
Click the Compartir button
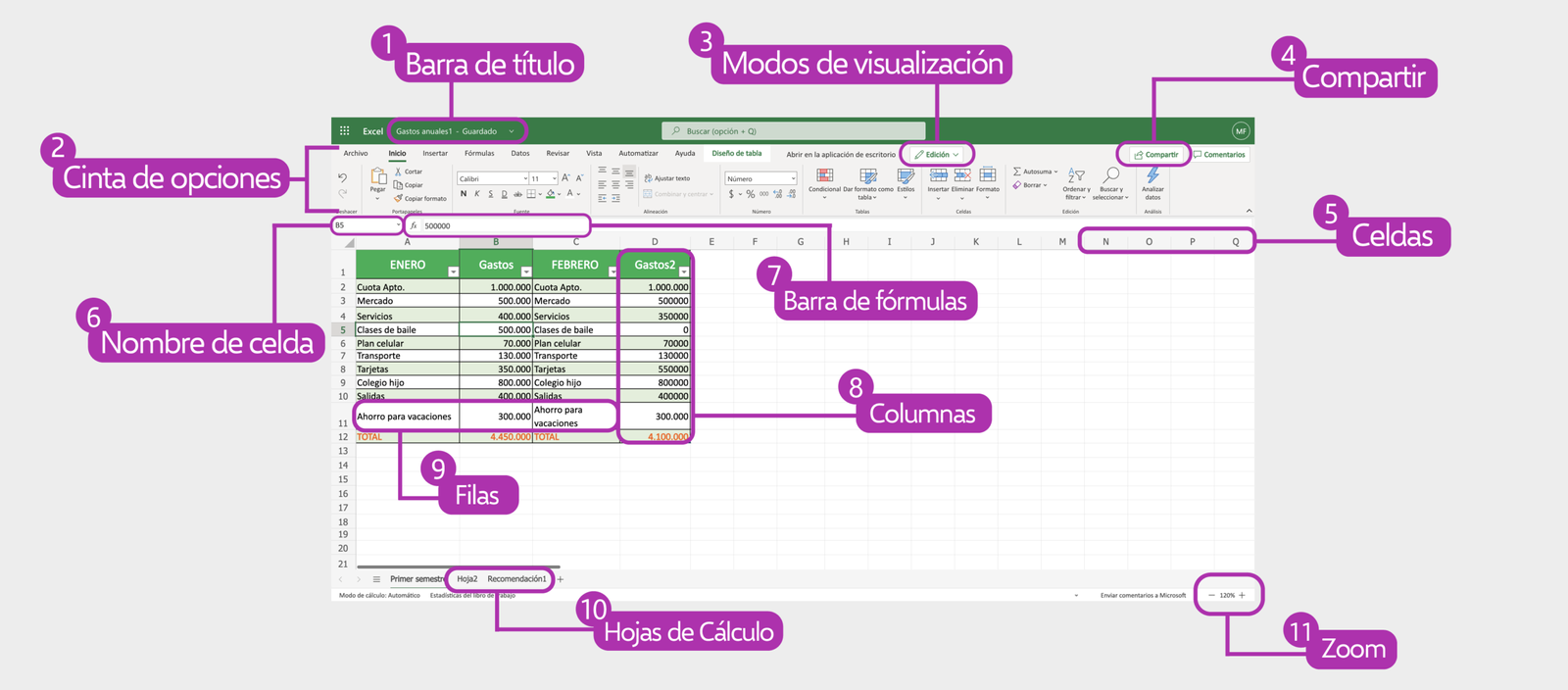point(1155,154)
